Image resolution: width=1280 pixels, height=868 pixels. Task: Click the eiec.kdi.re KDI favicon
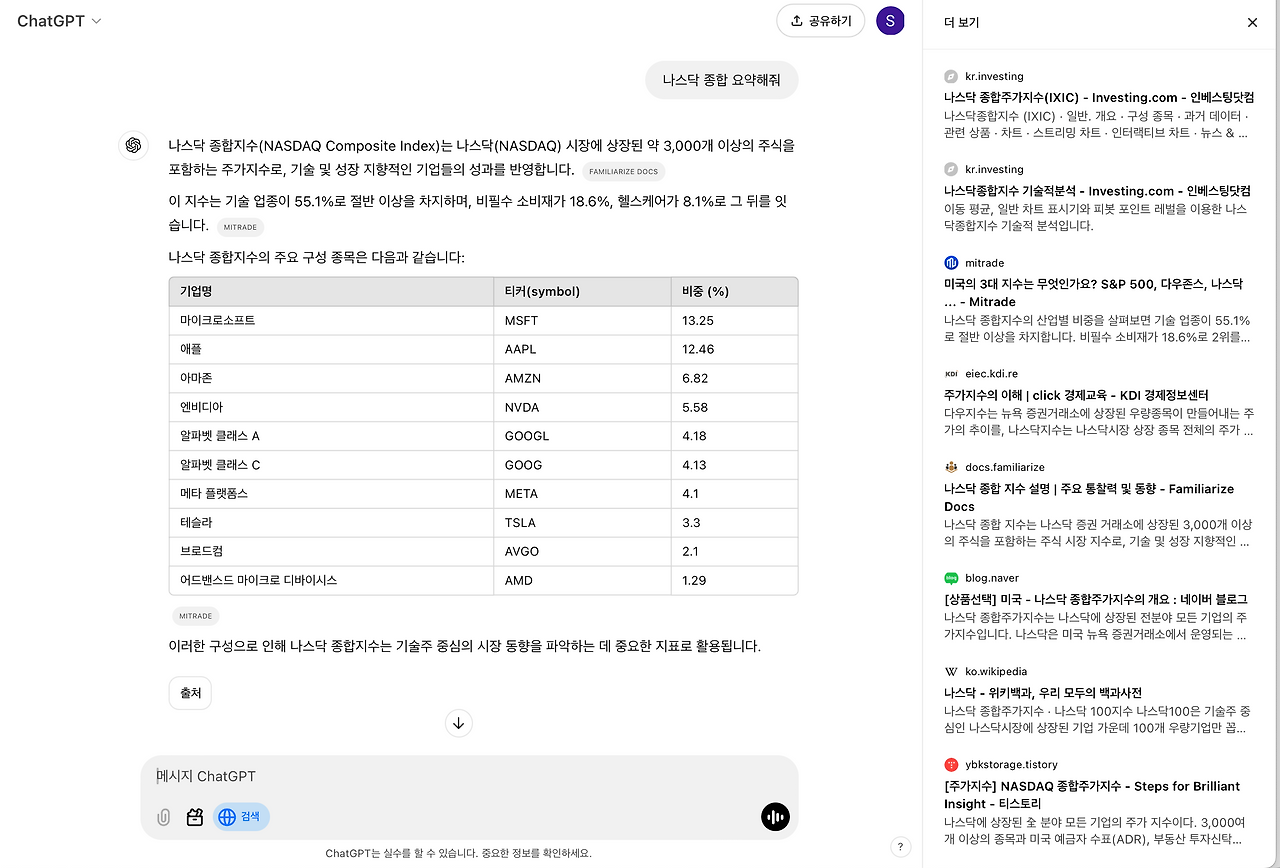(951, 374)
